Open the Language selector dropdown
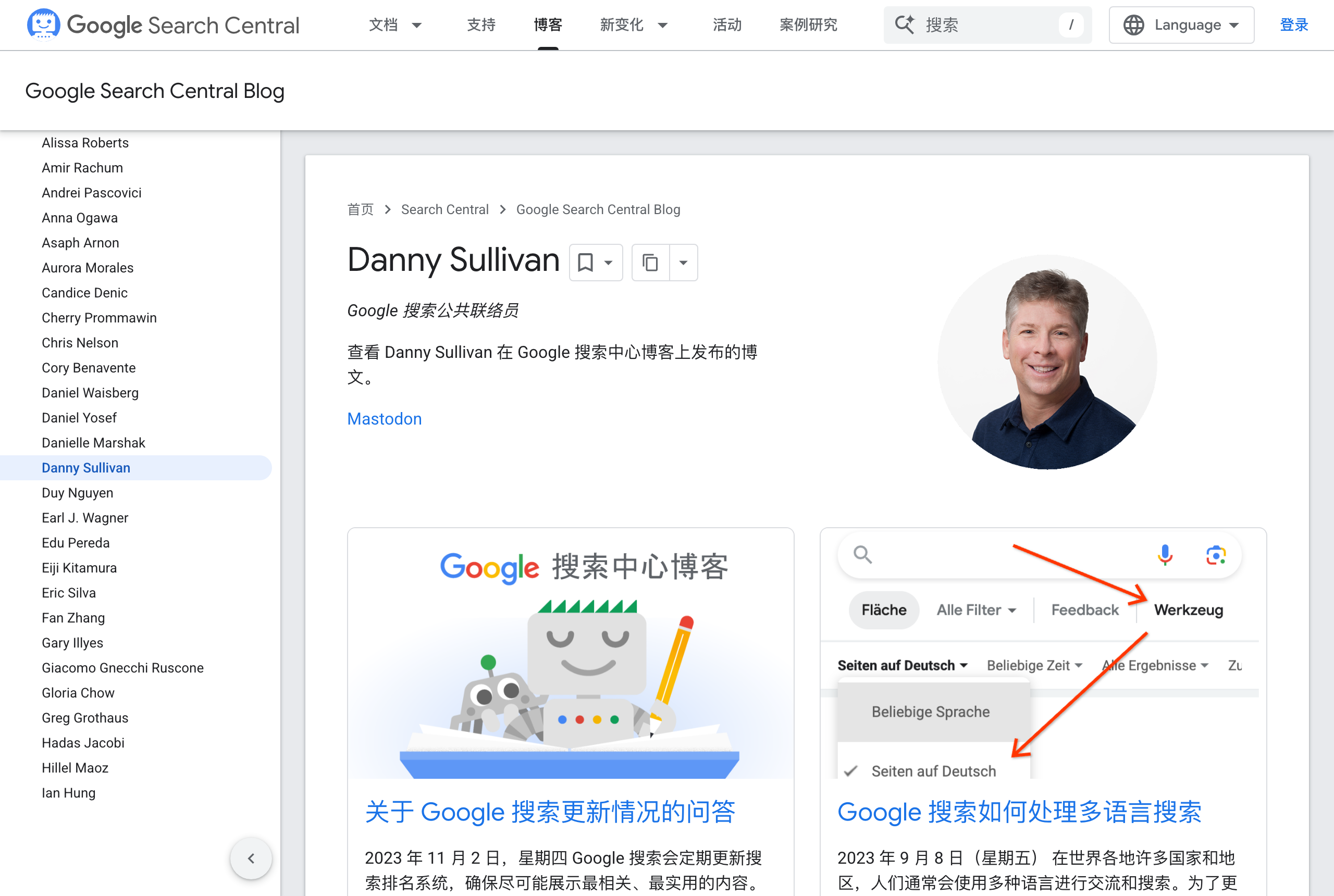This screenshot has height=896, width=1334. [x=1181, y=25]
